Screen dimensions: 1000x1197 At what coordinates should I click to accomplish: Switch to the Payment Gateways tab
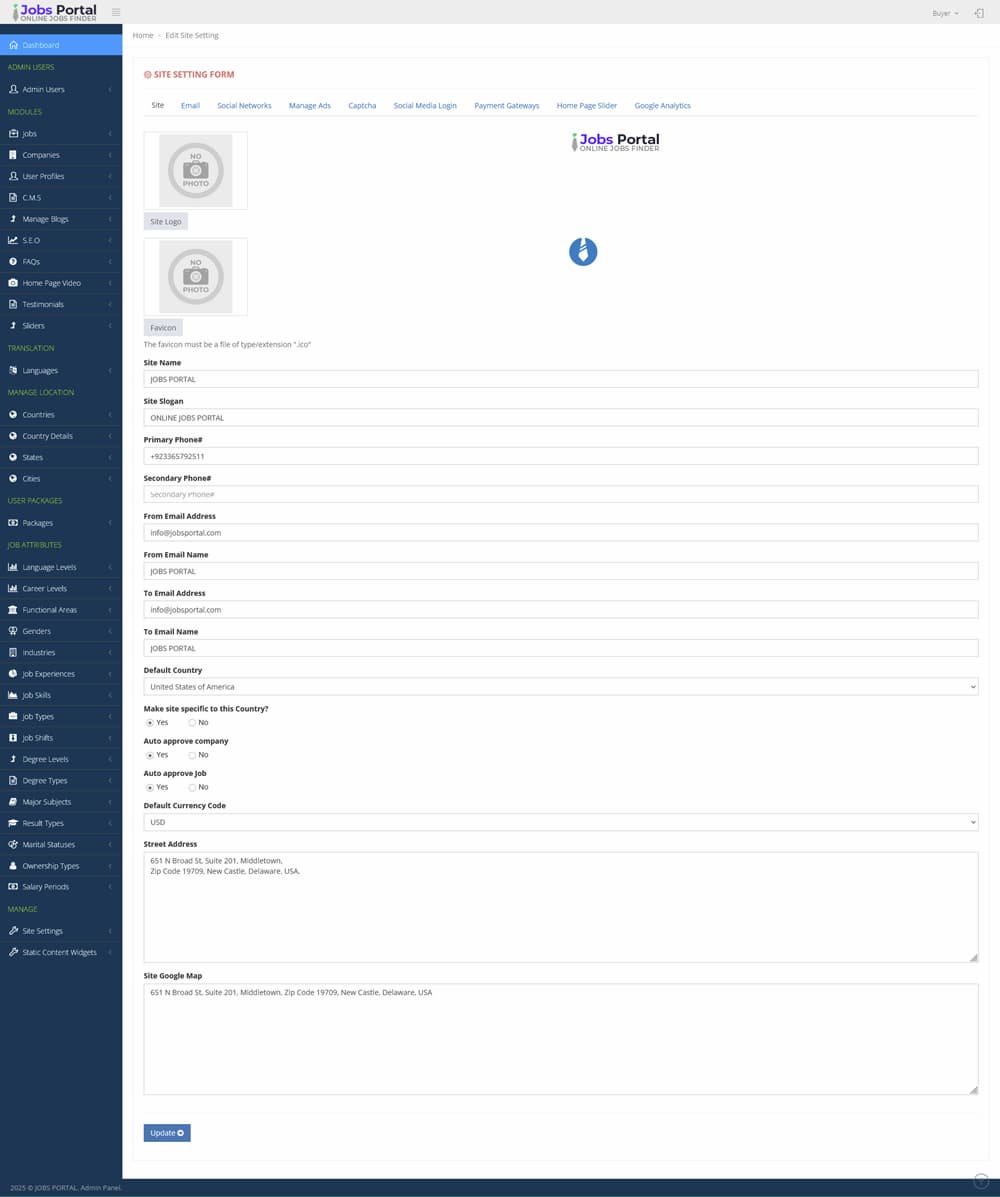click(x=507, y=105)
